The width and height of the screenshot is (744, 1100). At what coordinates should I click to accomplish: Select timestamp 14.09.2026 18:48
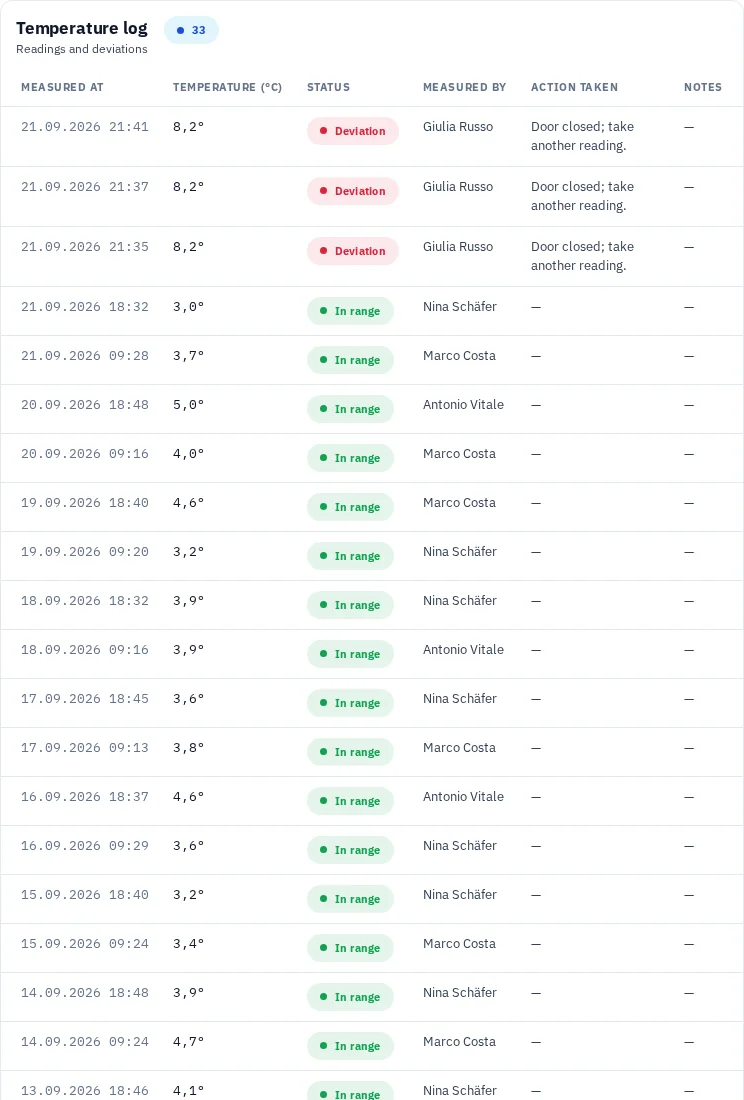(85, 994)
